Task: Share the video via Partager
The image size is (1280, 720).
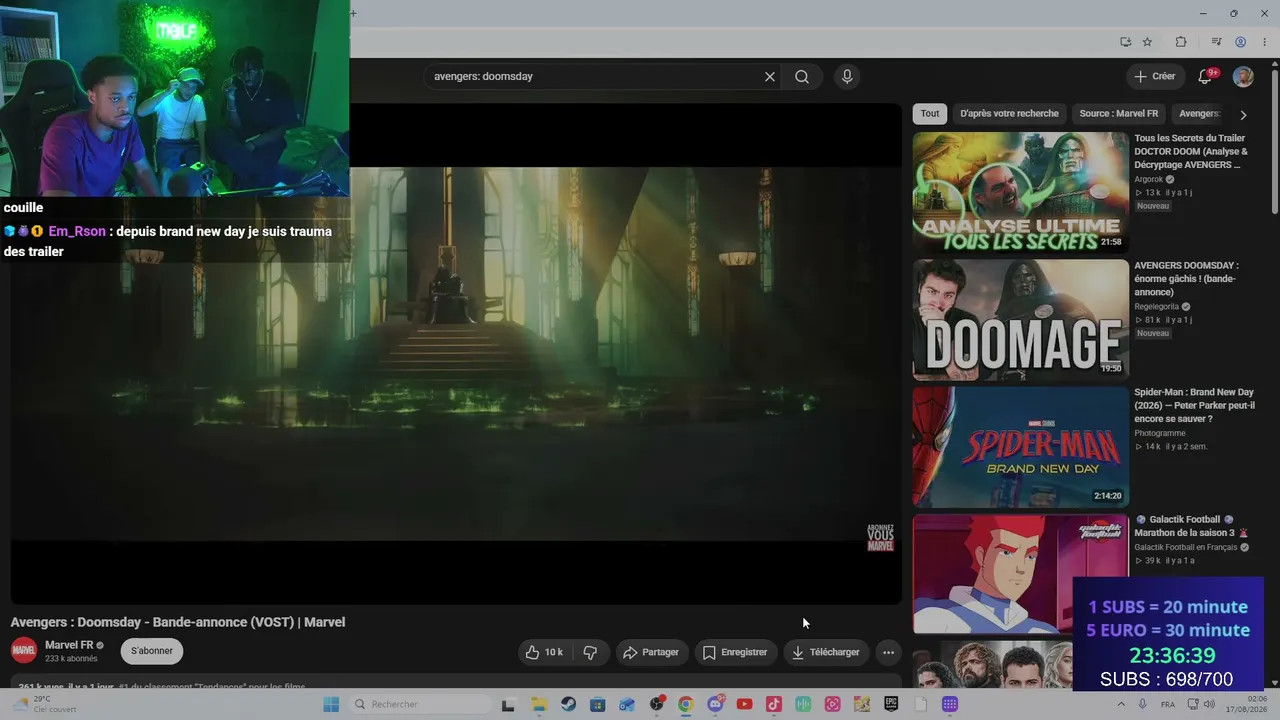Action: (650, 652)
